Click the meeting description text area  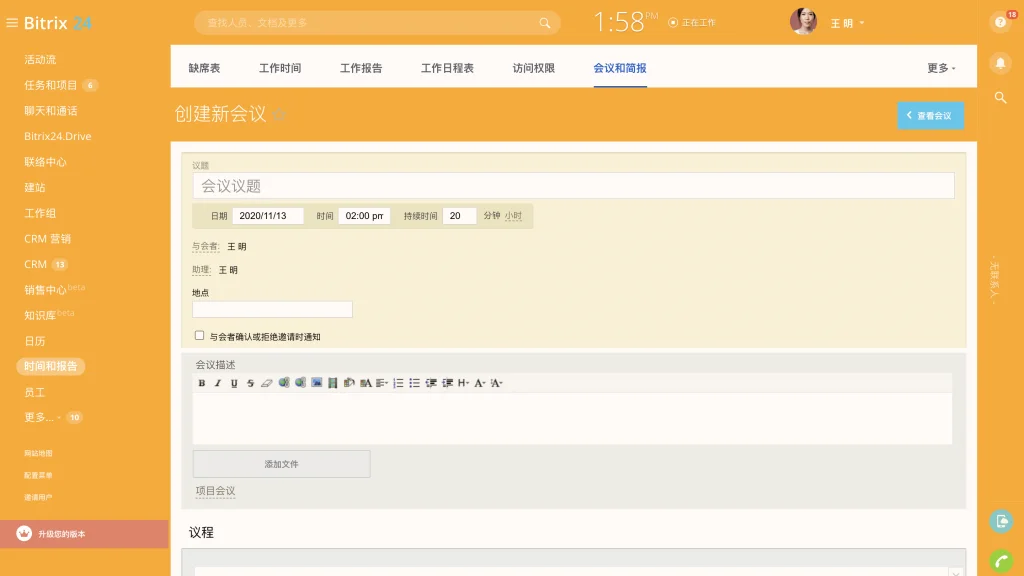coord(572,419)
